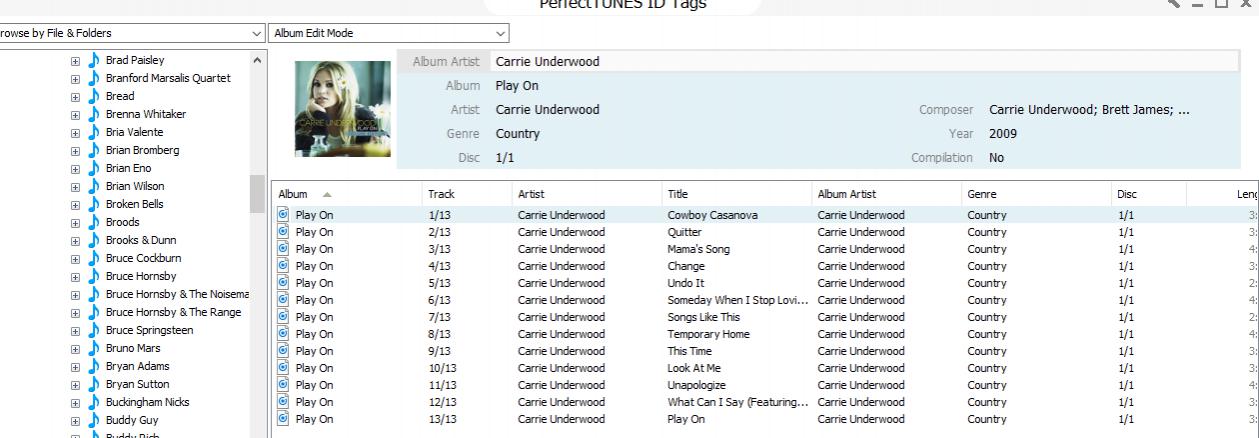The width and height of the screenshot is (1259, 438).
Task: Expand the Brad Paisley tree node
Action: click(x=75, y=61)
